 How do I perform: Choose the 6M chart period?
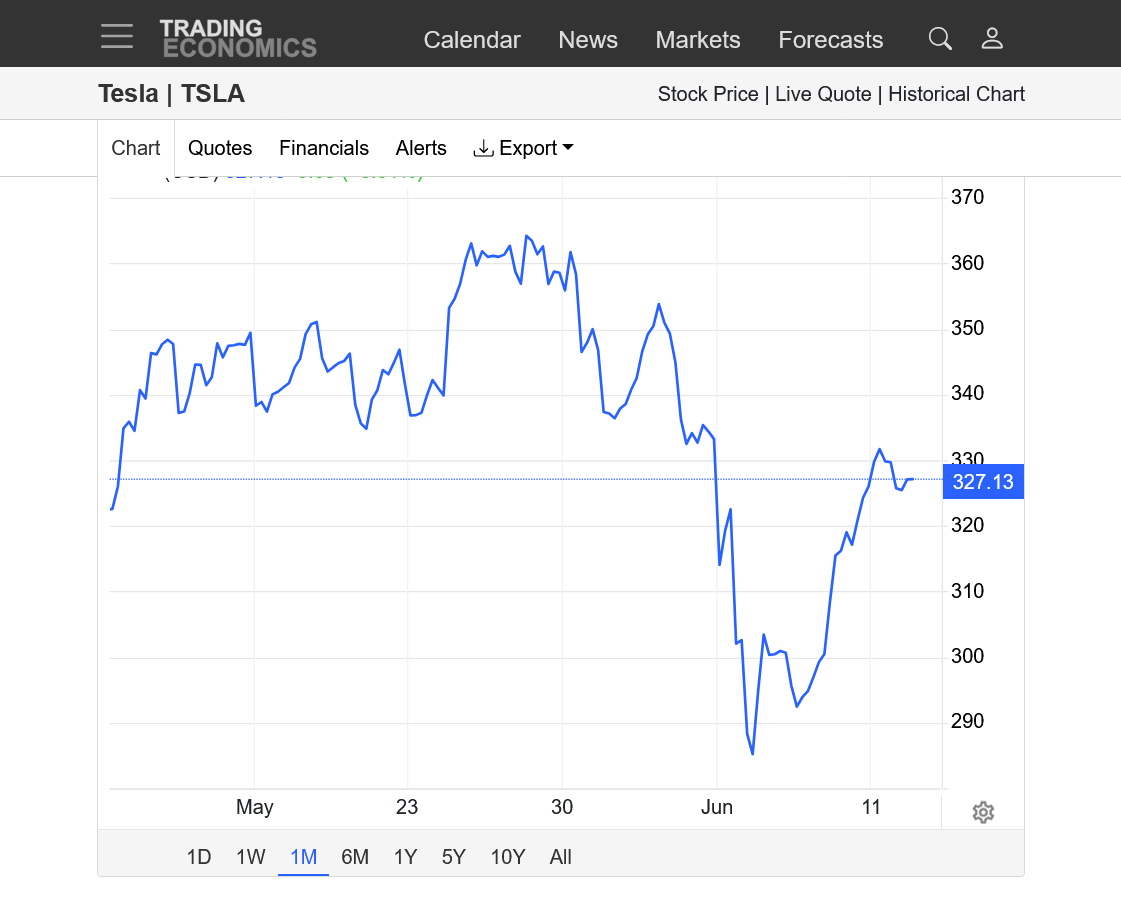point(355,857)
